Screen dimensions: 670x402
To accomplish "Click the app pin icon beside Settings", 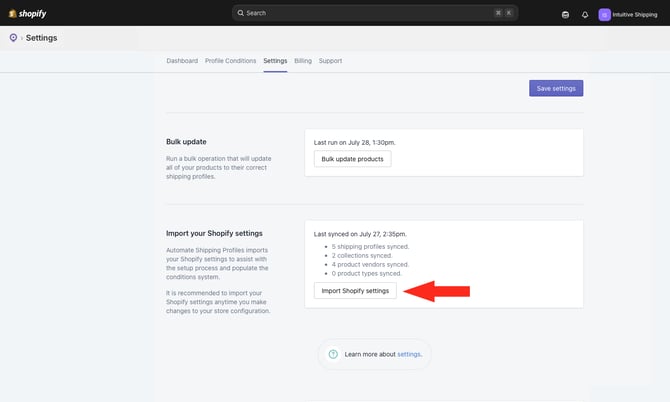I will pyautogui.click(x=13, y=38).
